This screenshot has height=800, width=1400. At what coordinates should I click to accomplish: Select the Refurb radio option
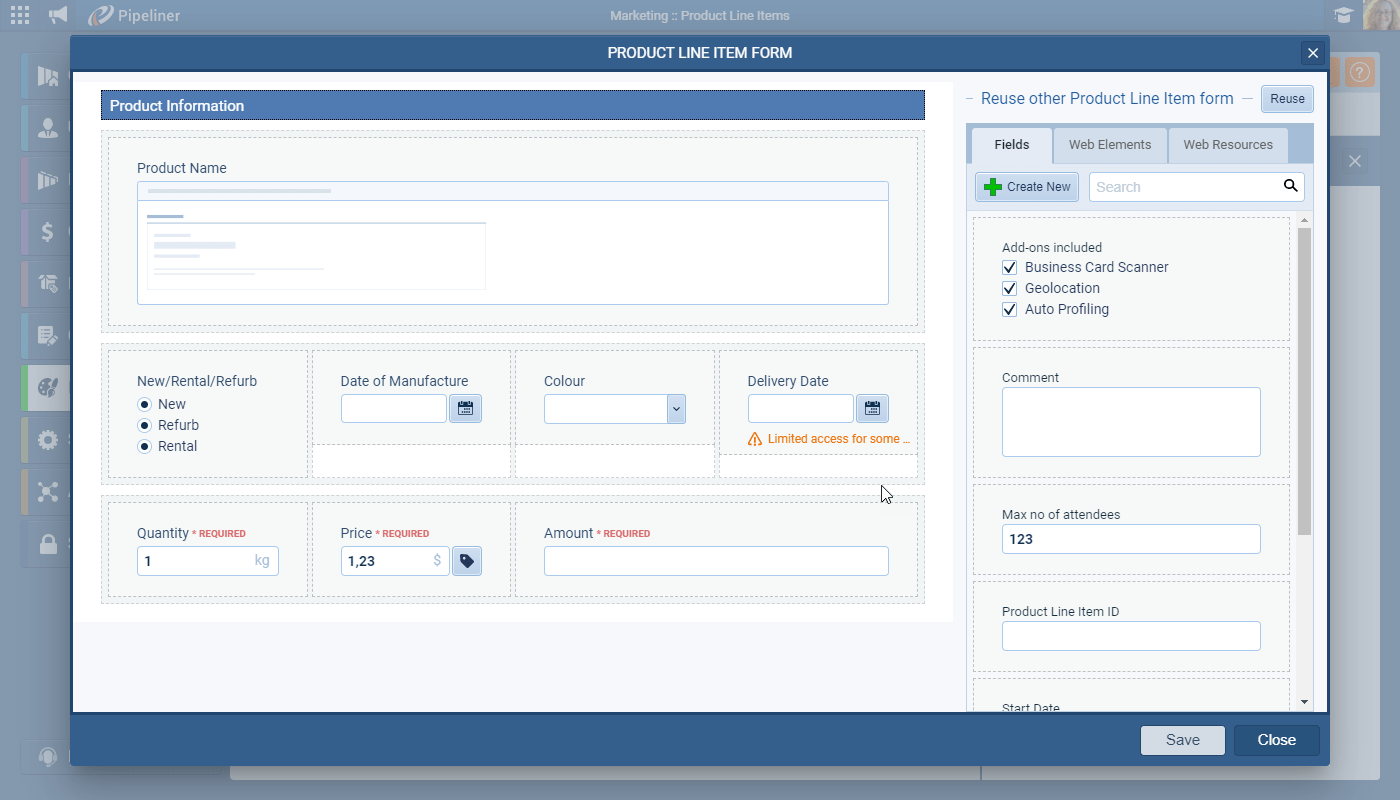pos(145,425)
